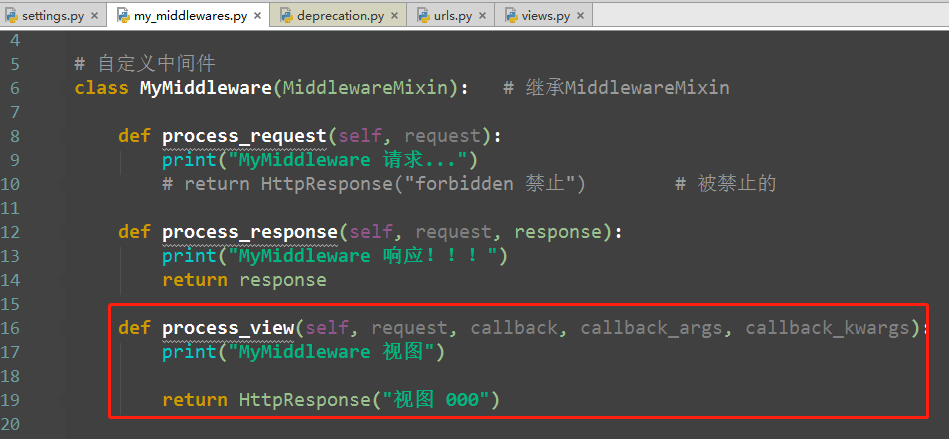
Task: Click line number 6 in the gutter
Action: (15, 88)
